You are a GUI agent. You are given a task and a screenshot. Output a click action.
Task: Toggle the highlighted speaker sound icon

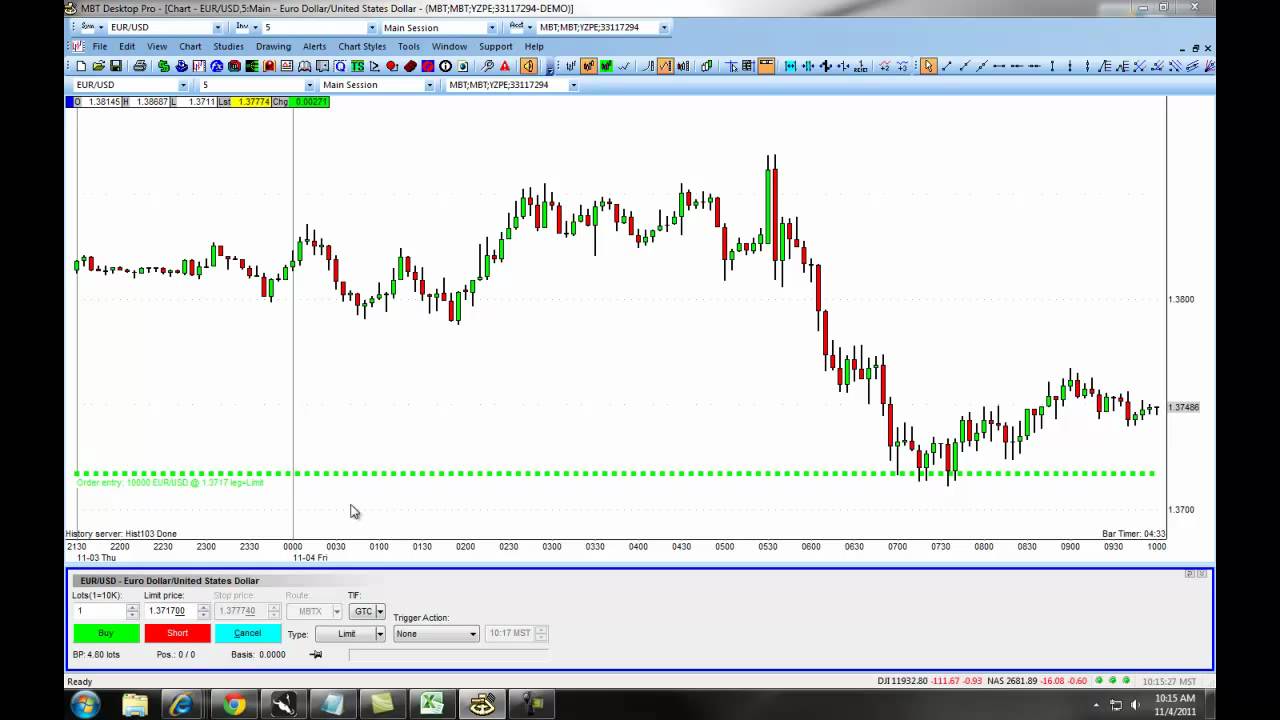[529, 66]
